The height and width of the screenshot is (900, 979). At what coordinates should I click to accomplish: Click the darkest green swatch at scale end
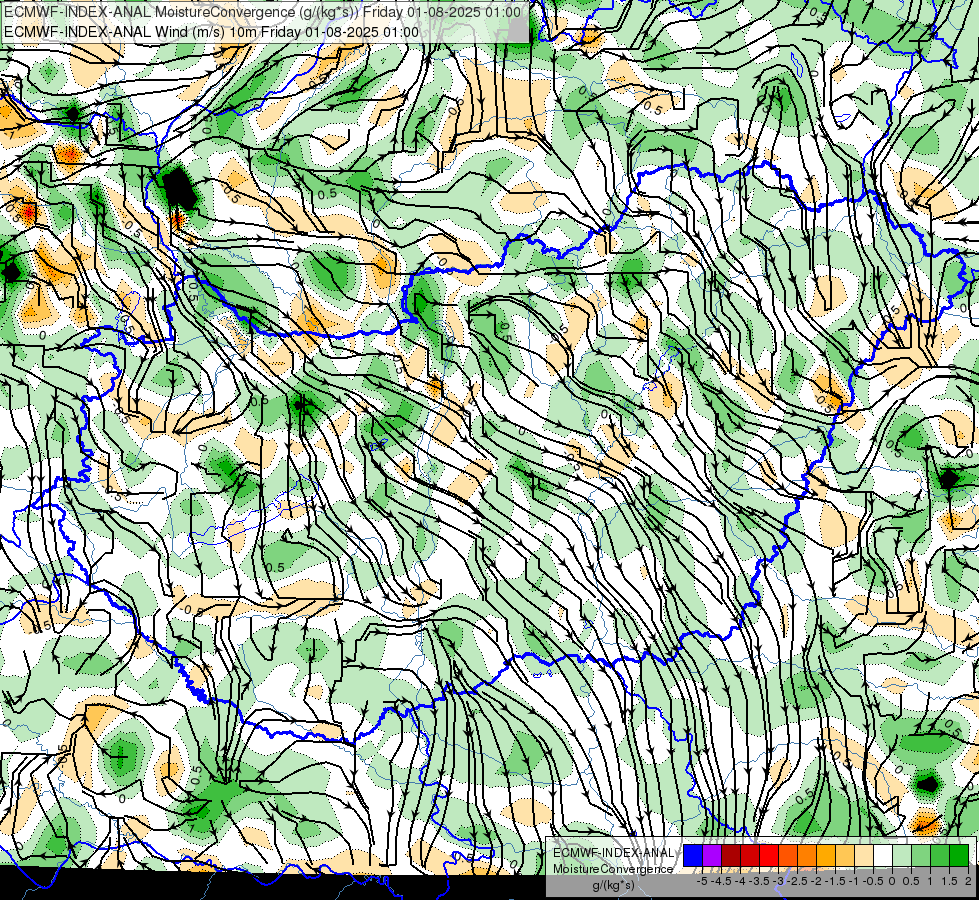(959, 856)
